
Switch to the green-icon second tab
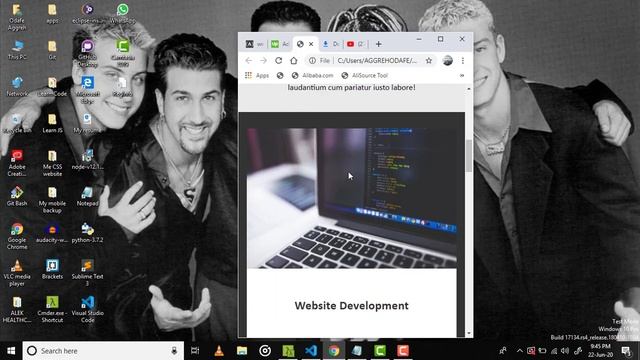280,44
